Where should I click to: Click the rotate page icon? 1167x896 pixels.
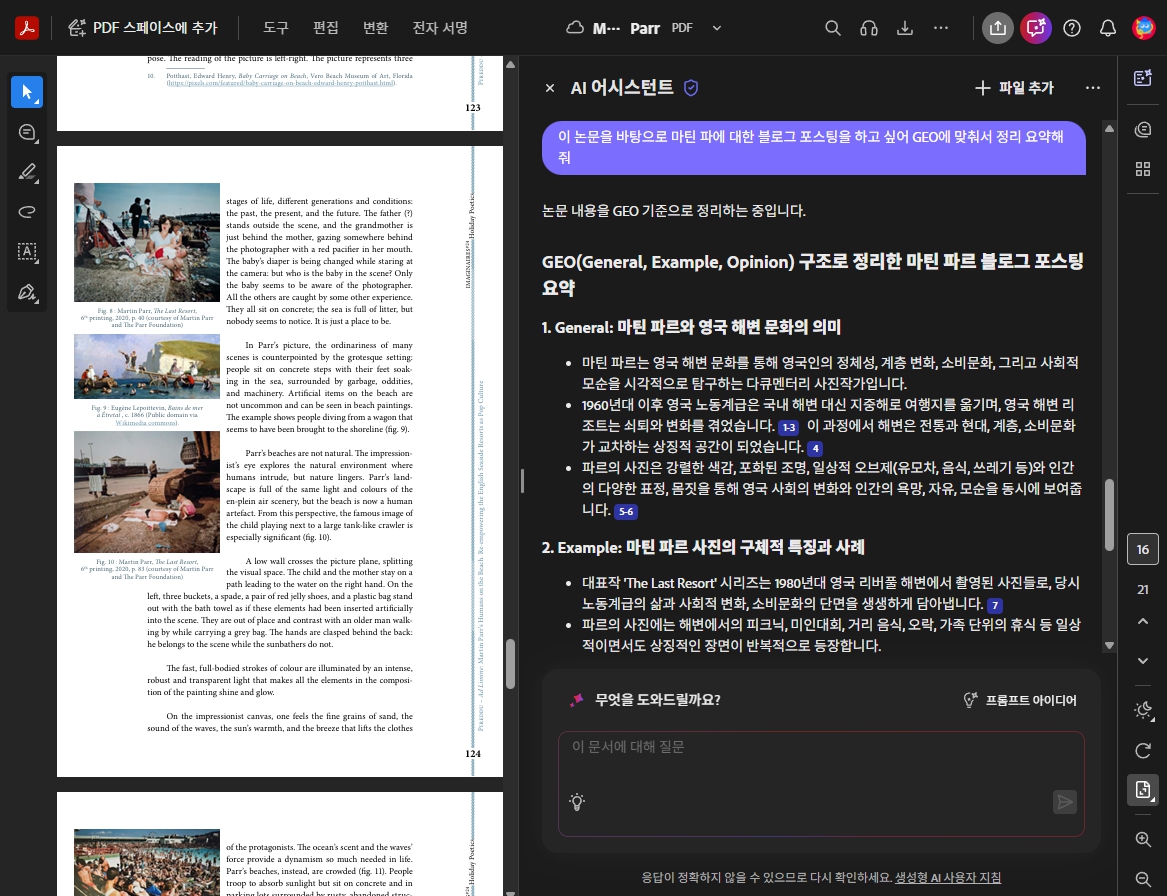1143,750
